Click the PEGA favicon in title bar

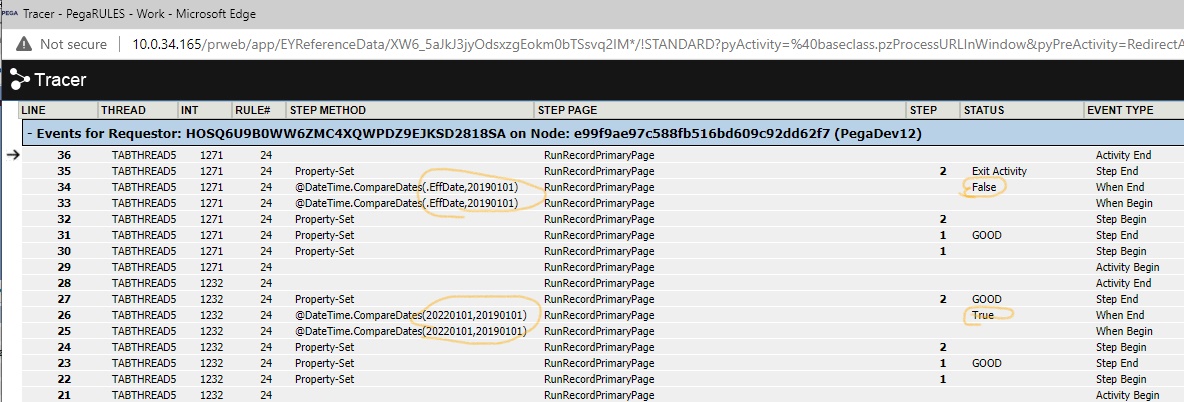coord(8,13)
